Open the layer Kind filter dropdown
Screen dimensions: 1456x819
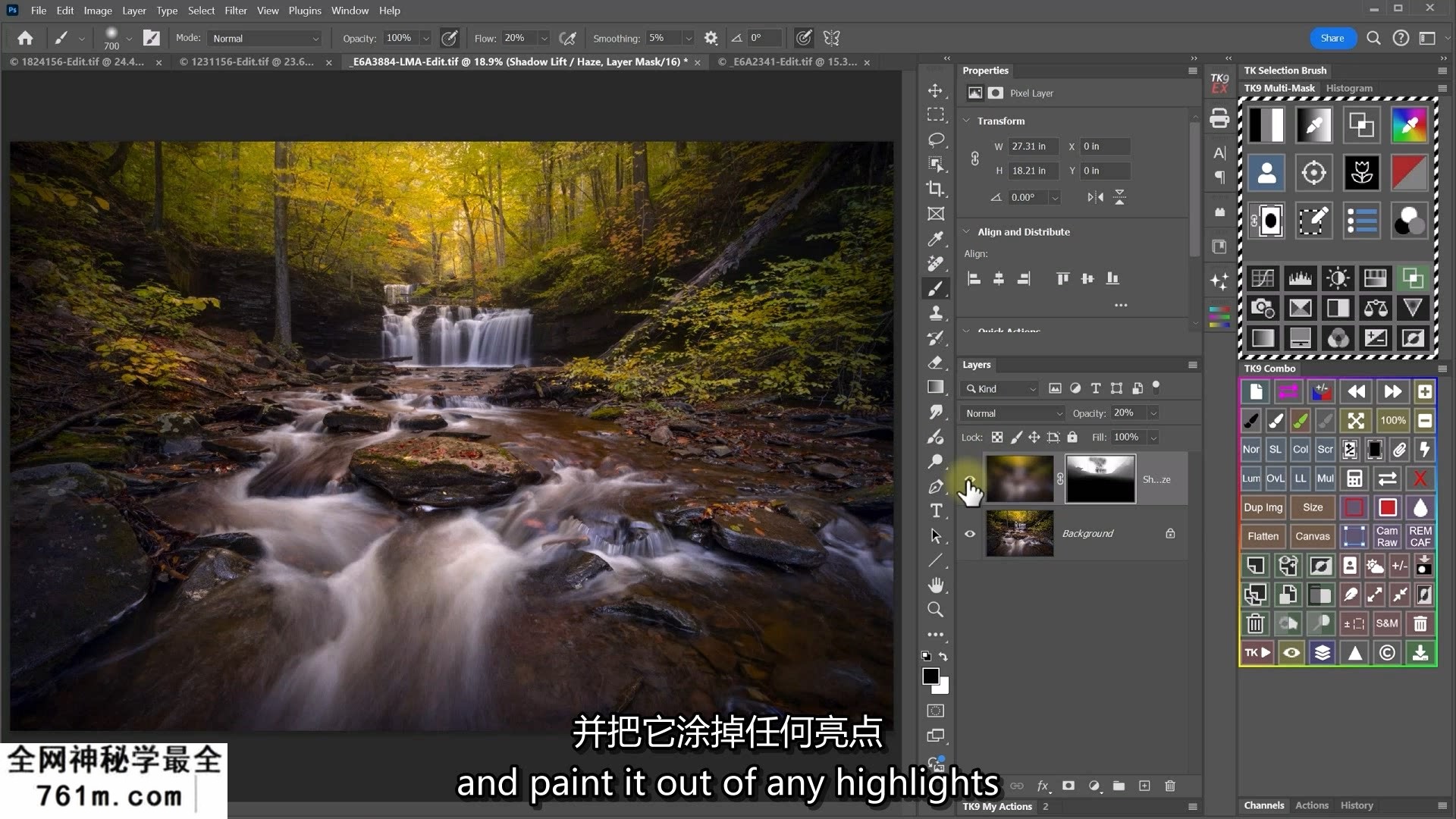click(x=999, y=389)
